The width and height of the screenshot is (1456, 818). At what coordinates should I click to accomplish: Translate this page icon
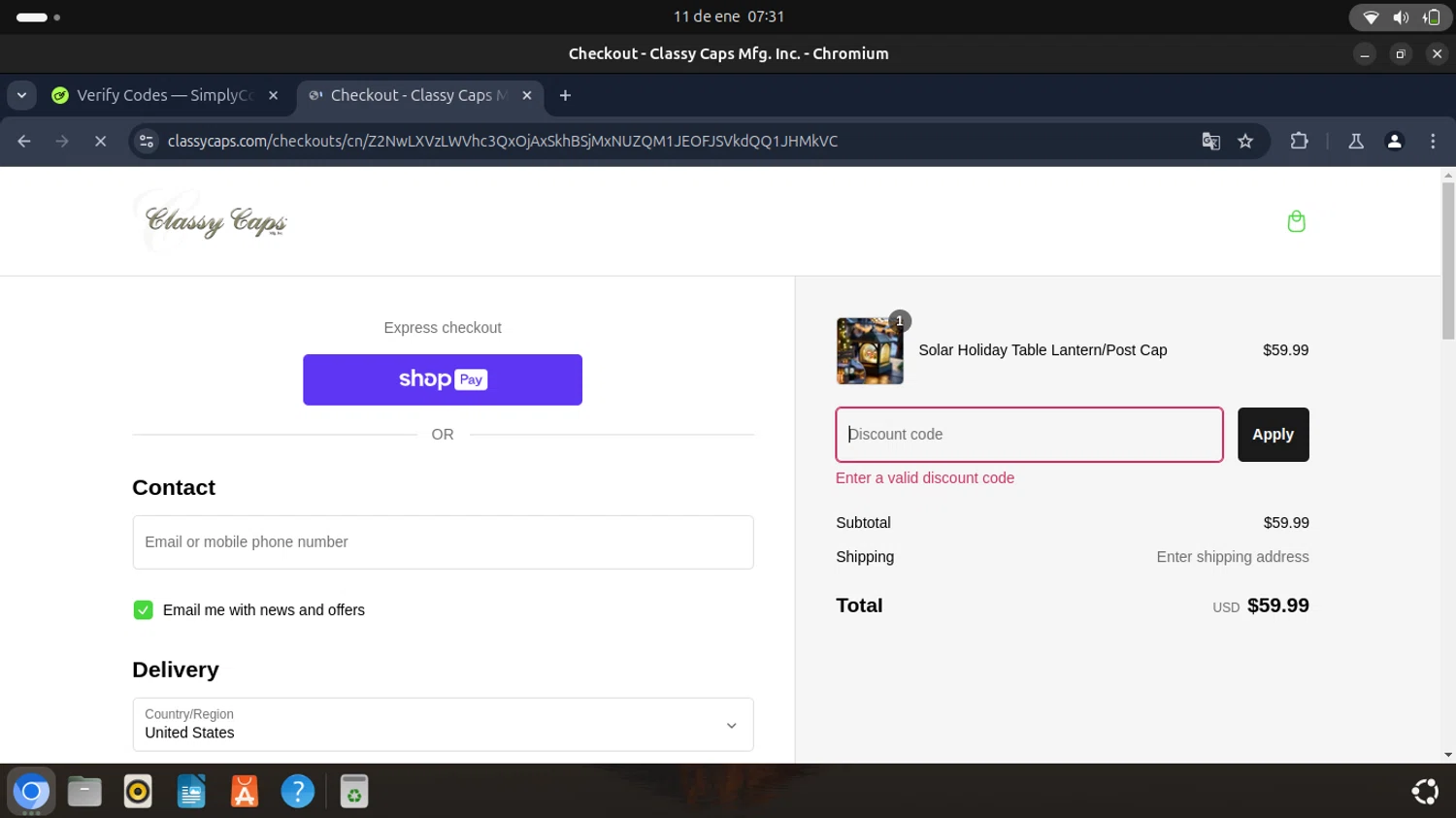(x=1210, y=142)
